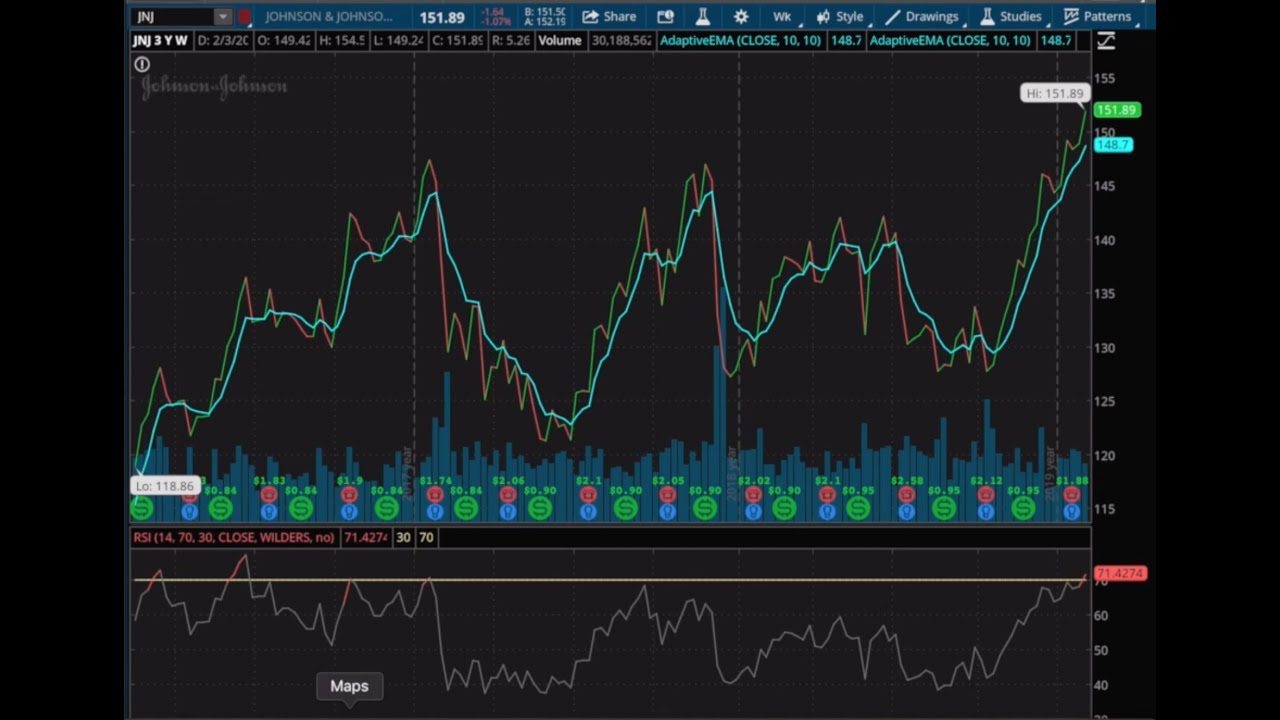1280x720 pixels.
Task: Click the JOHNSON & JOHNSO... company name
Action: tap(329, 17)
